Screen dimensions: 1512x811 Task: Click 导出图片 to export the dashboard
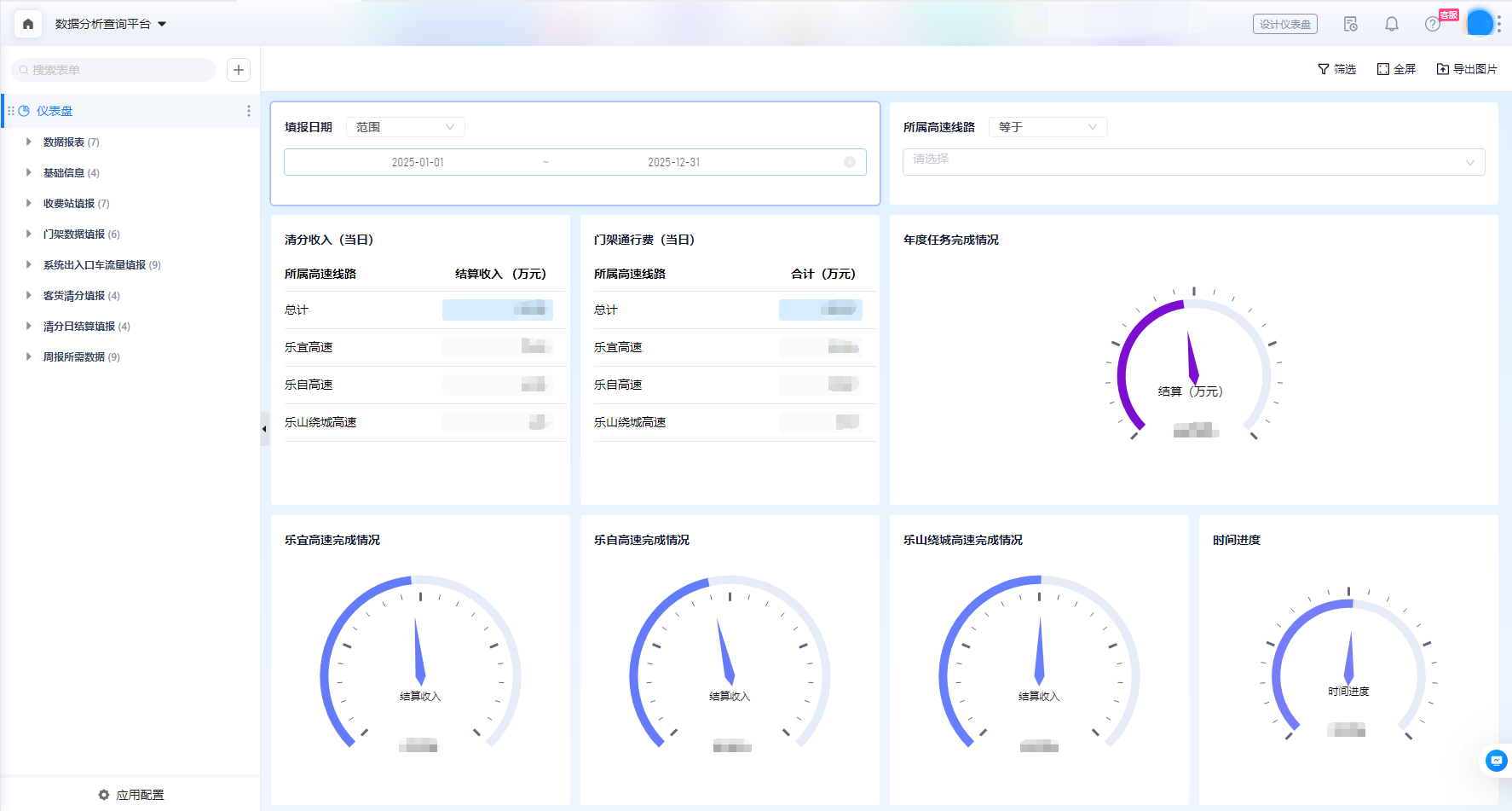(x=1466, y=69)
